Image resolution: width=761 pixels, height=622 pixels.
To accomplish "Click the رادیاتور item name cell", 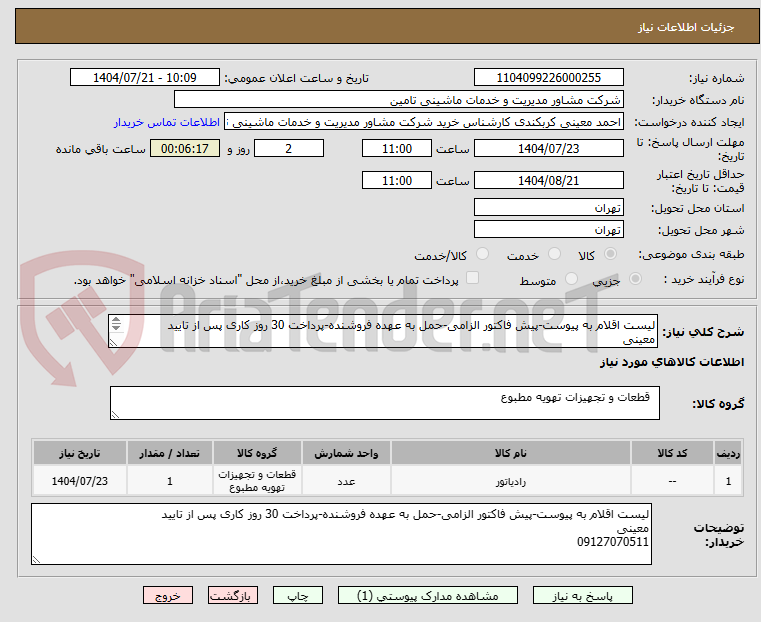I will coord(511,481).
